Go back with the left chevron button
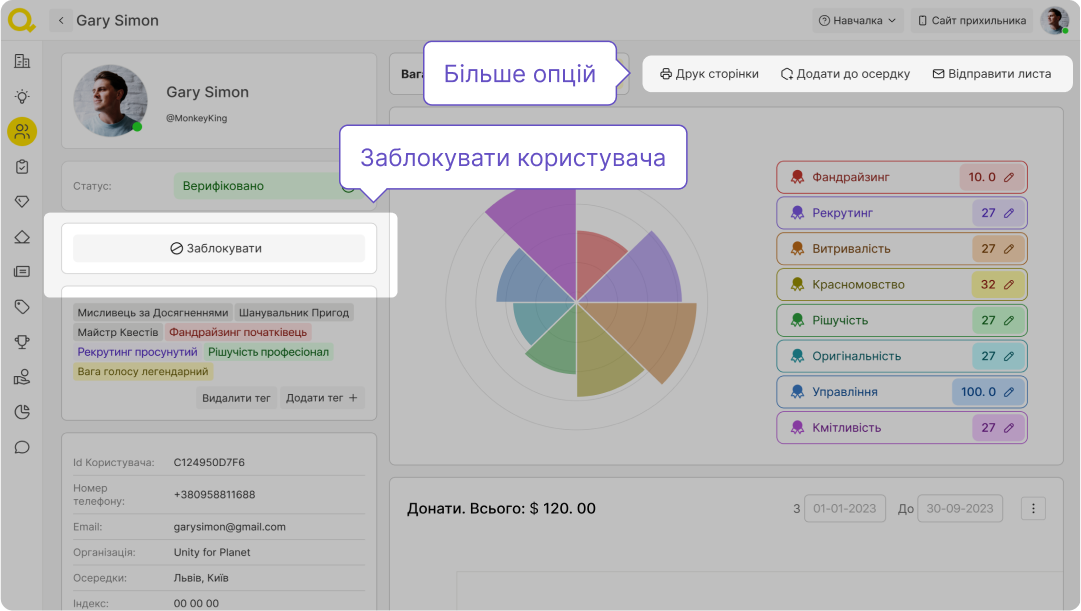Screen dimensions: 1081x611 tap(62, 20)
